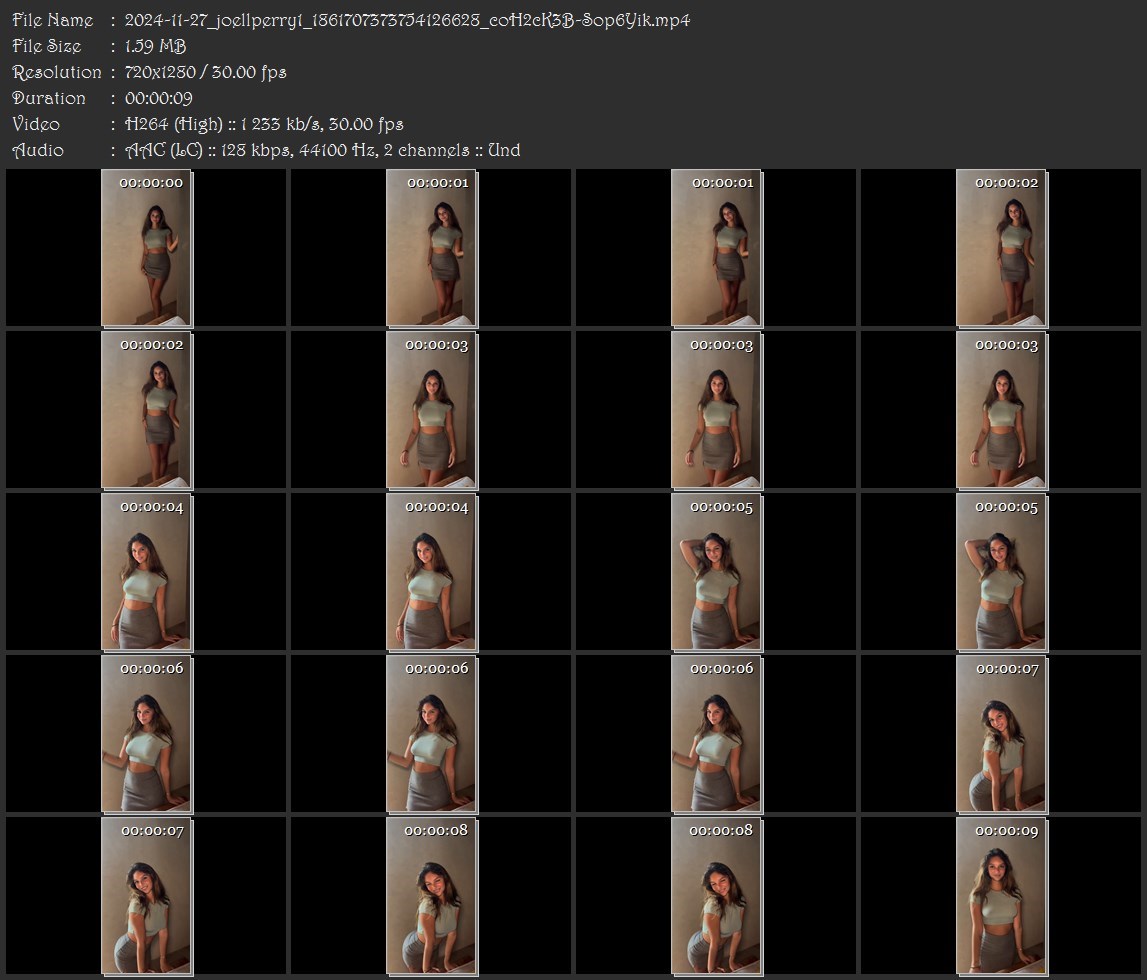Click the '1.59 MB' file size value
This screenshot has height=980, width=1147.
(155, 46)
